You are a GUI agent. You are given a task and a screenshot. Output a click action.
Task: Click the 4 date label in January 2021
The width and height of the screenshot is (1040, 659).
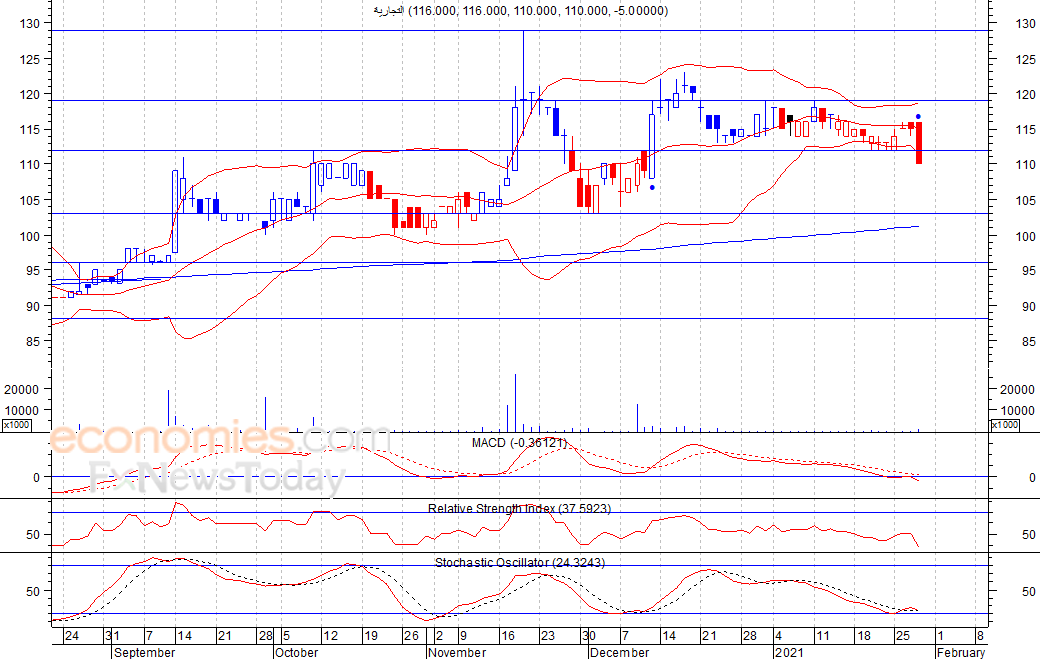click(x=779, y=636)
